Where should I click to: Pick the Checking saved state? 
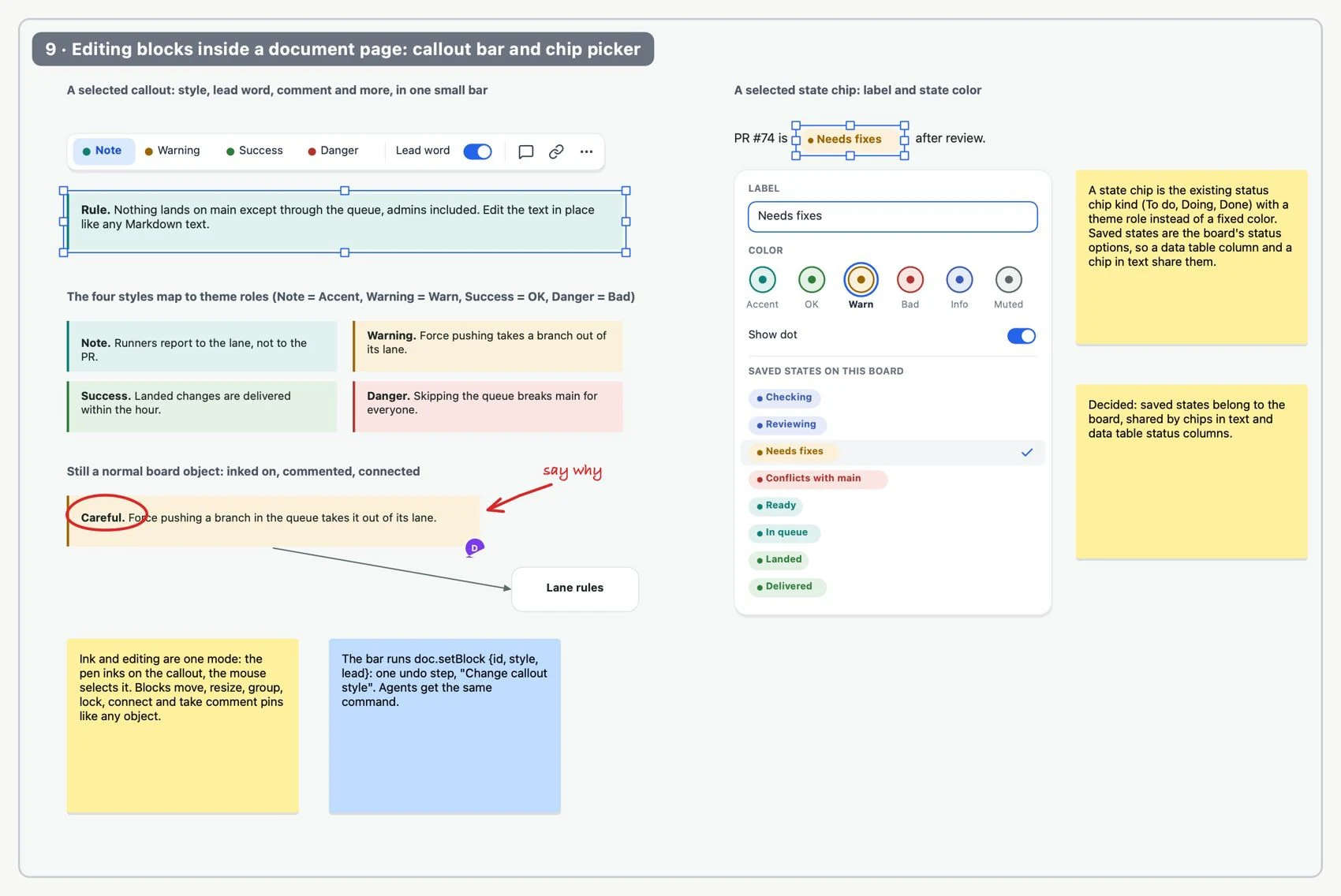click(784, 398)
